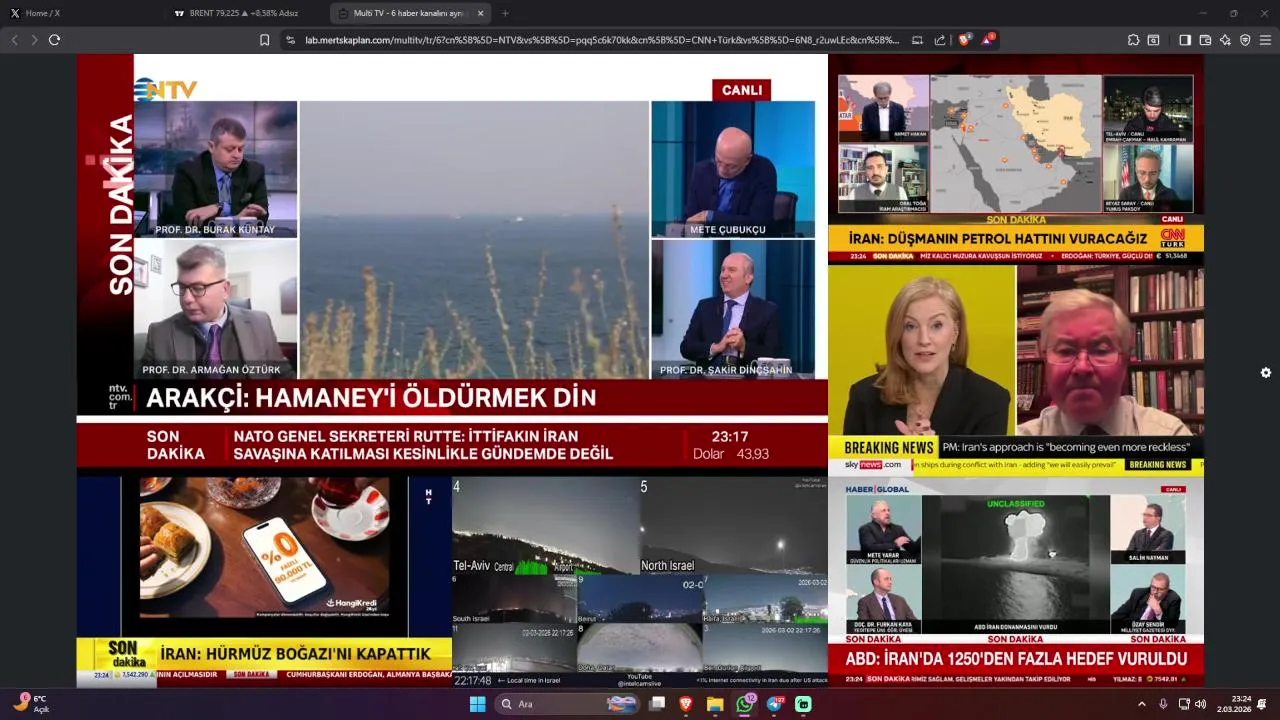Open the browser extensions puzzle icon
Screen dimensions: 1280x720
coord(1133,40)
